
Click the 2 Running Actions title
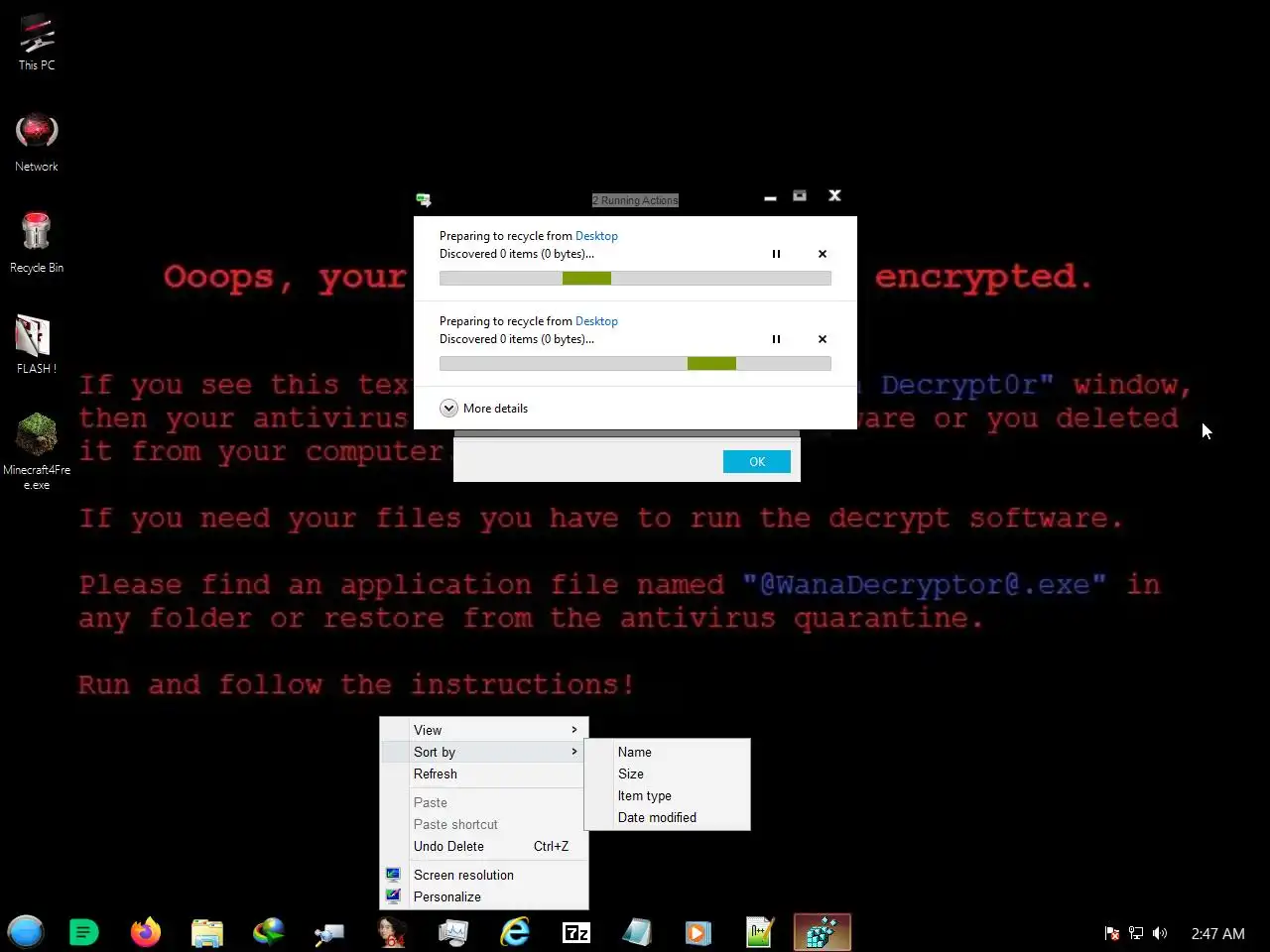[x=635, y=200]
